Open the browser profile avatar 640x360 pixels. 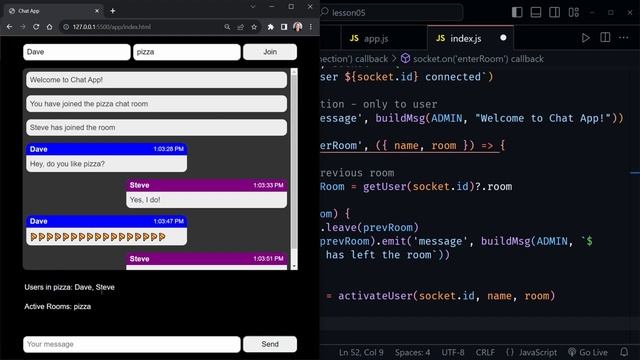click(x=298, y=27)
